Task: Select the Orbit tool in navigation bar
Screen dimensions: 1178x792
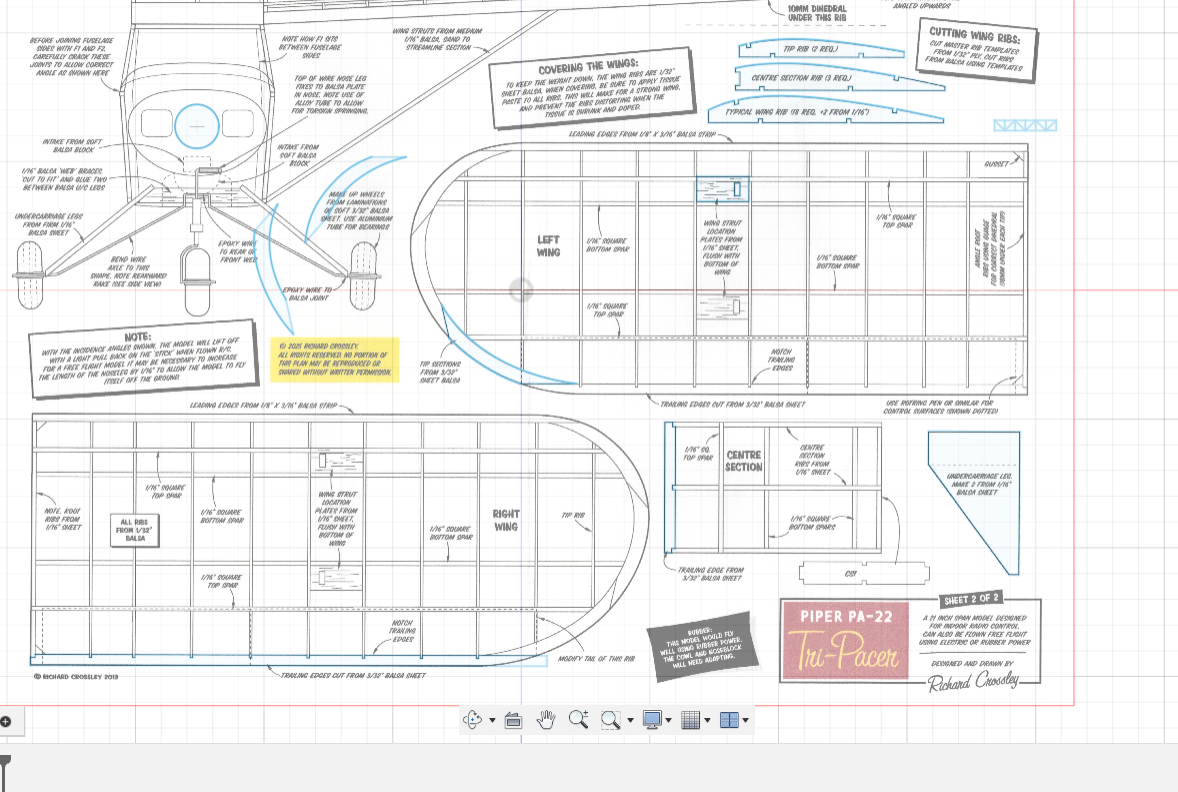Action: [x=473, y=720]
